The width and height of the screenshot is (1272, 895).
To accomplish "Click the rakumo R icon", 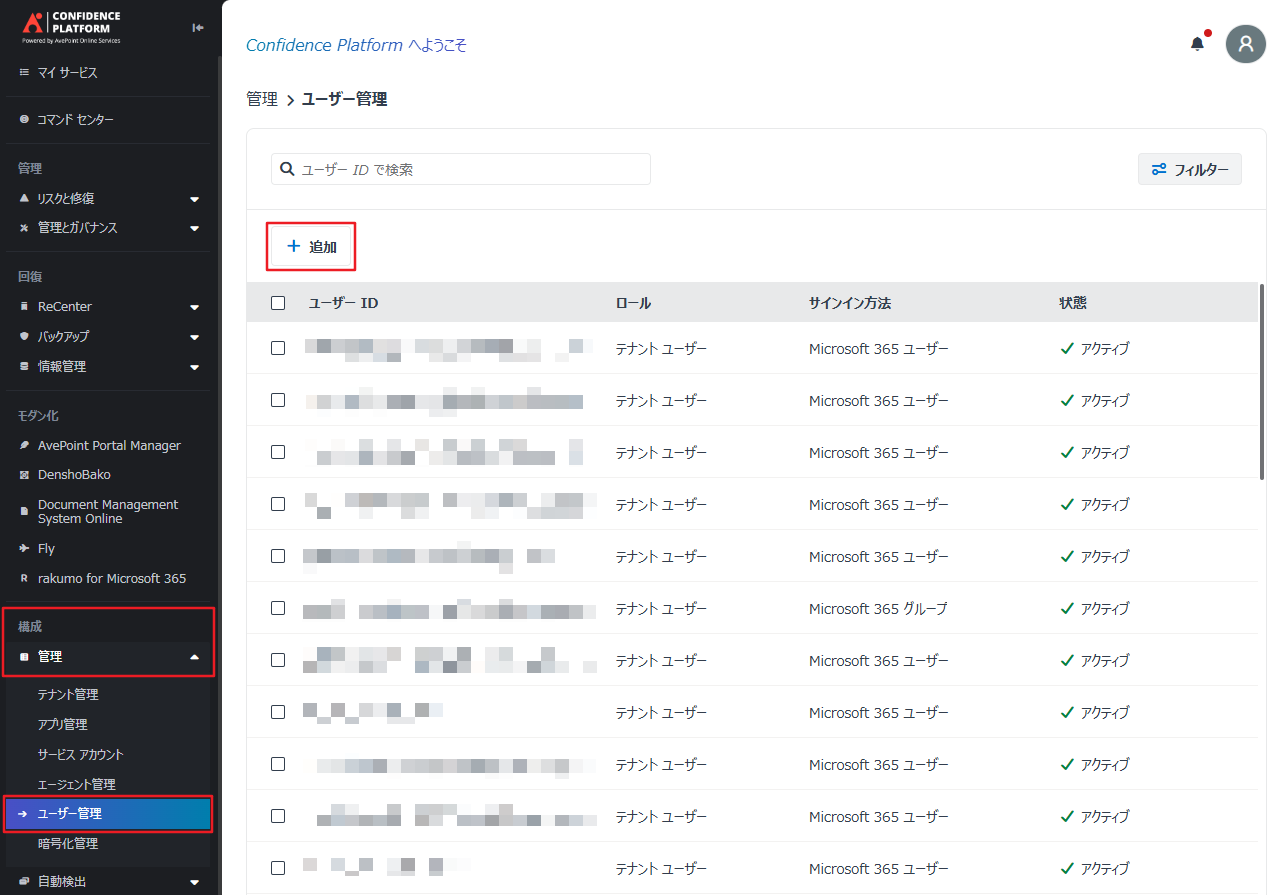I will tap(24, 578).
